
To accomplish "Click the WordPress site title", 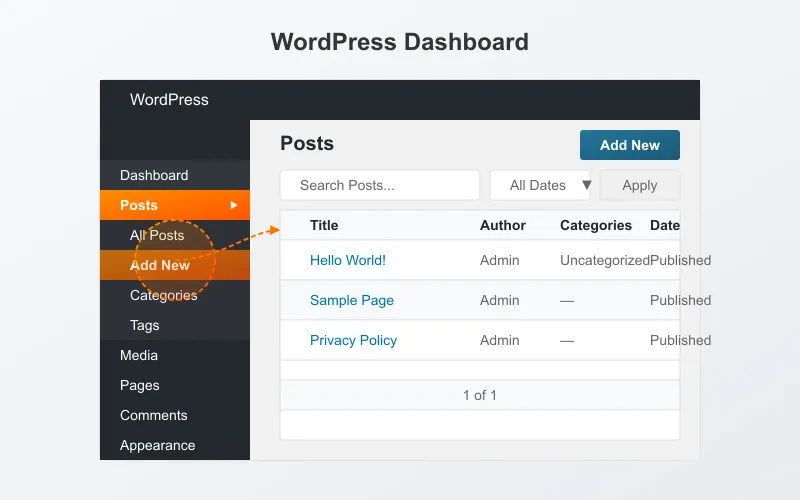I will tap(169, 99).
